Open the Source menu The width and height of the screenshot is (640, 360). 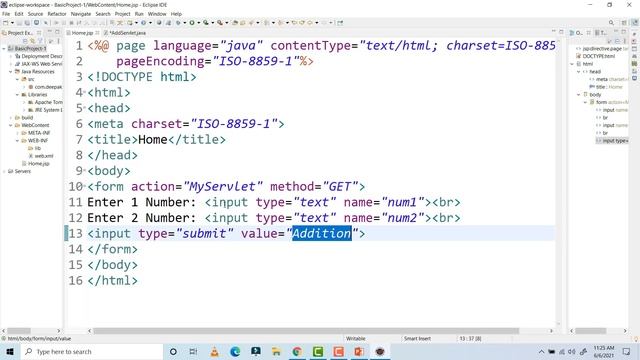pyautogui.click(x=35, y=14)
